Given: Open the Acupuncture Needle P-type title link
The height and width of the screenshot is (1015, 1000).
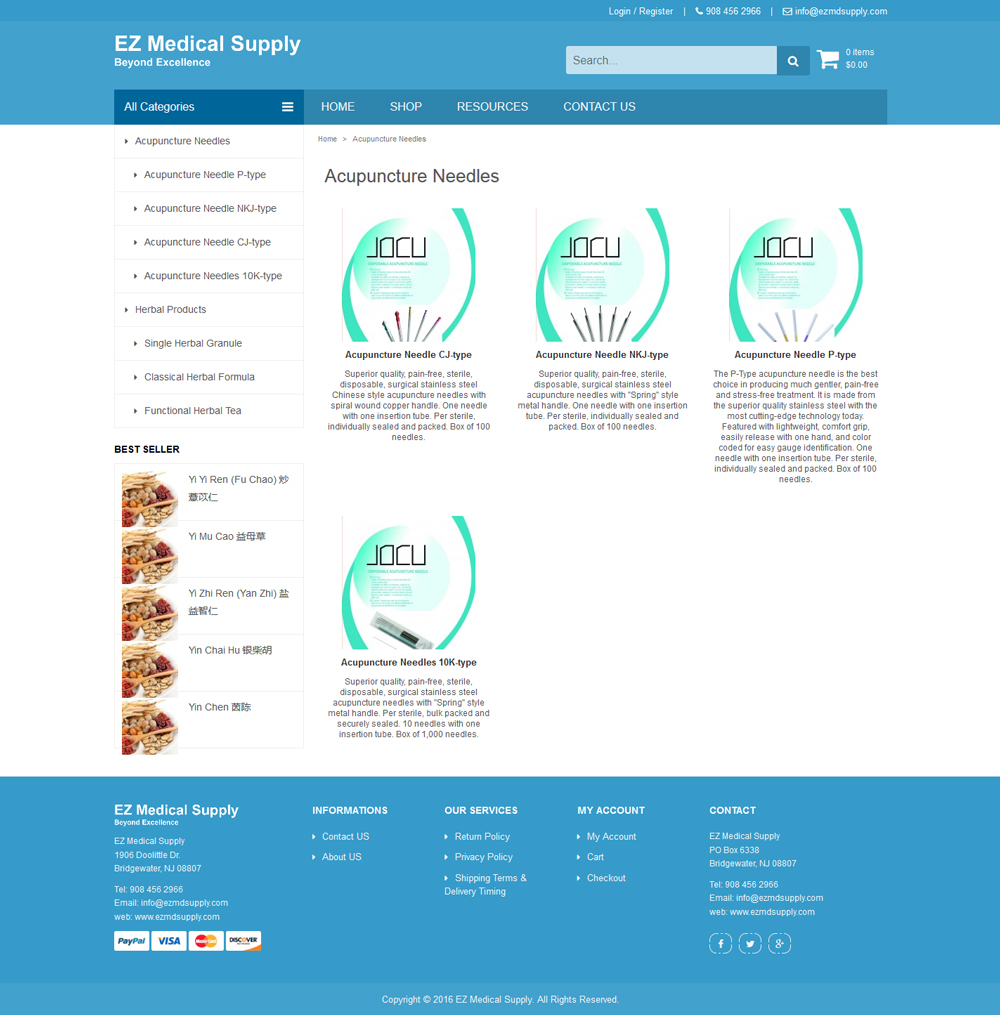Looking at the screenshot, I should 795,355.
